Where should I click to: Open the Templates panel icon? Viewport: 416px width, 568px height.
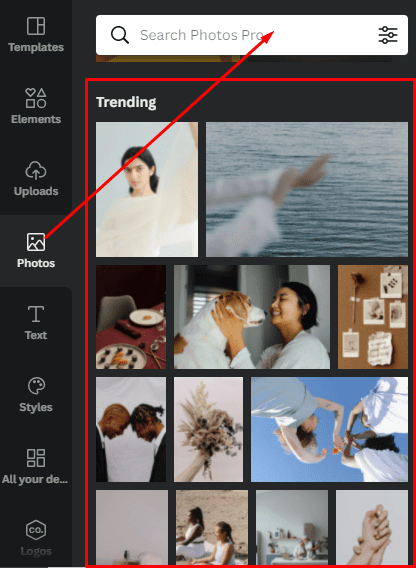36,26
